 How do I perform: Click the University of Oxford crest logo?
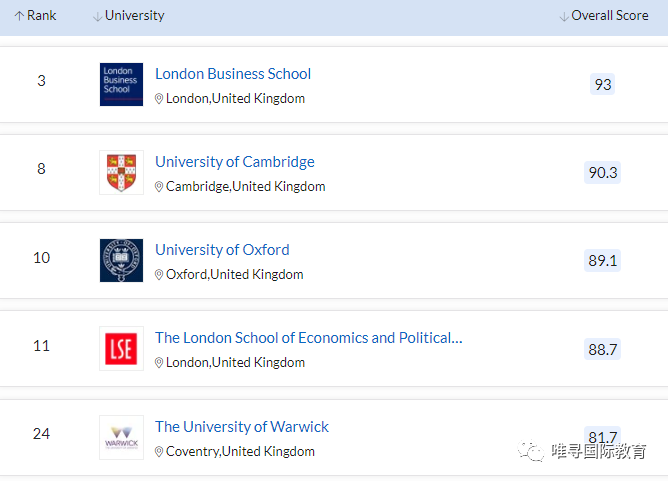tap(121, 260)
